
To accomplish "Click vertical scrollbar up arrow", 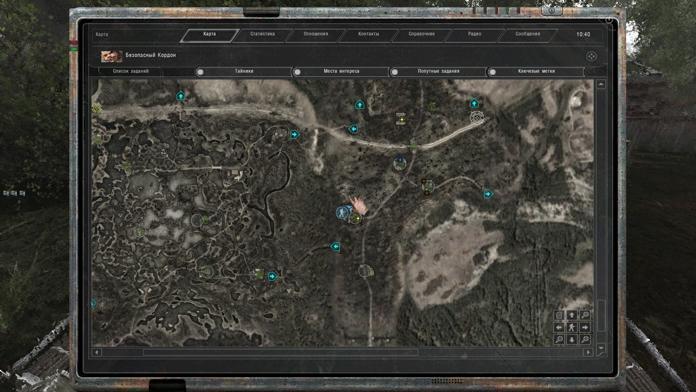I will [601, 84].
